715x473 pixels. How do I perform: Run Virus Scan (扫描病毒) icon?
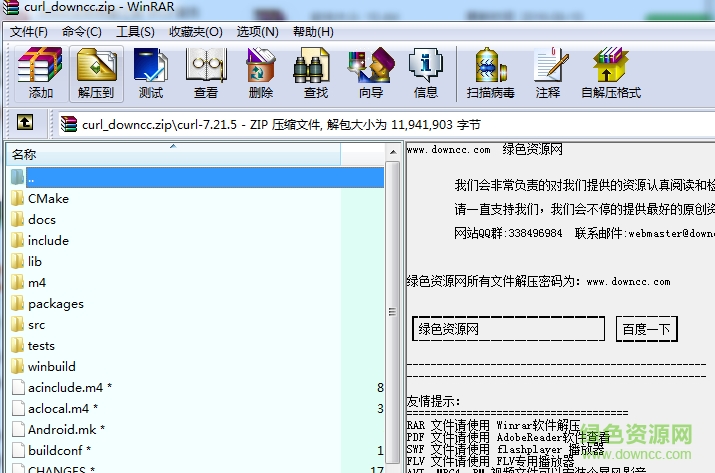pos(490,73)
